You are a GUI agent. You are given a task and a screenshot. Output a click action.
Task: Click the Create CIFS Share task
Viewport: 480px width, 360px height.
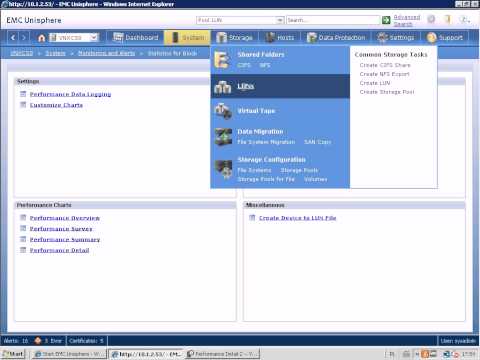tap(385, 65)
